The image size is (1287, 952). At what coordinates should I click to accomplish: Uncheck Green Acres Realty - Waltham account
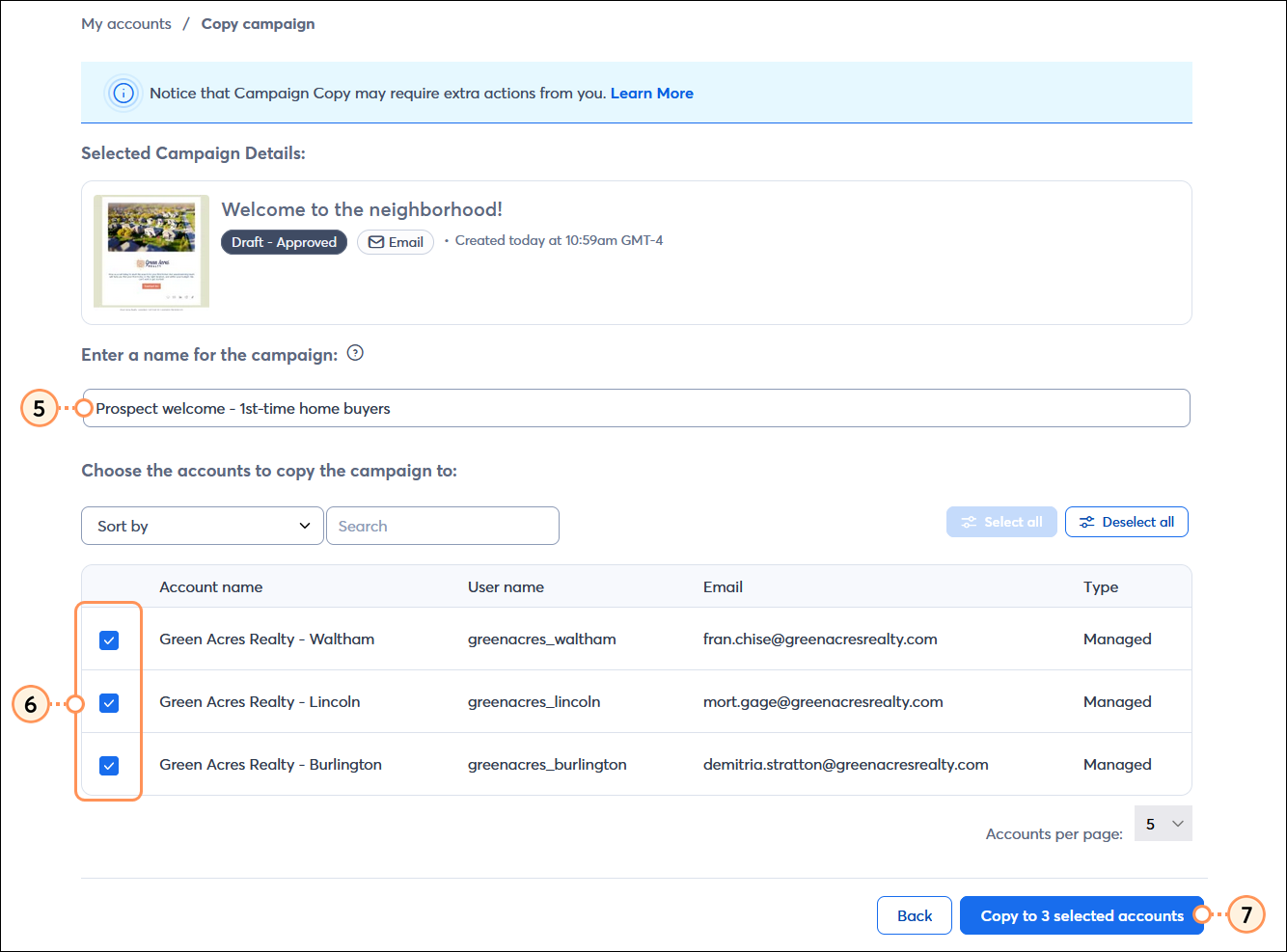coord(109,639)
